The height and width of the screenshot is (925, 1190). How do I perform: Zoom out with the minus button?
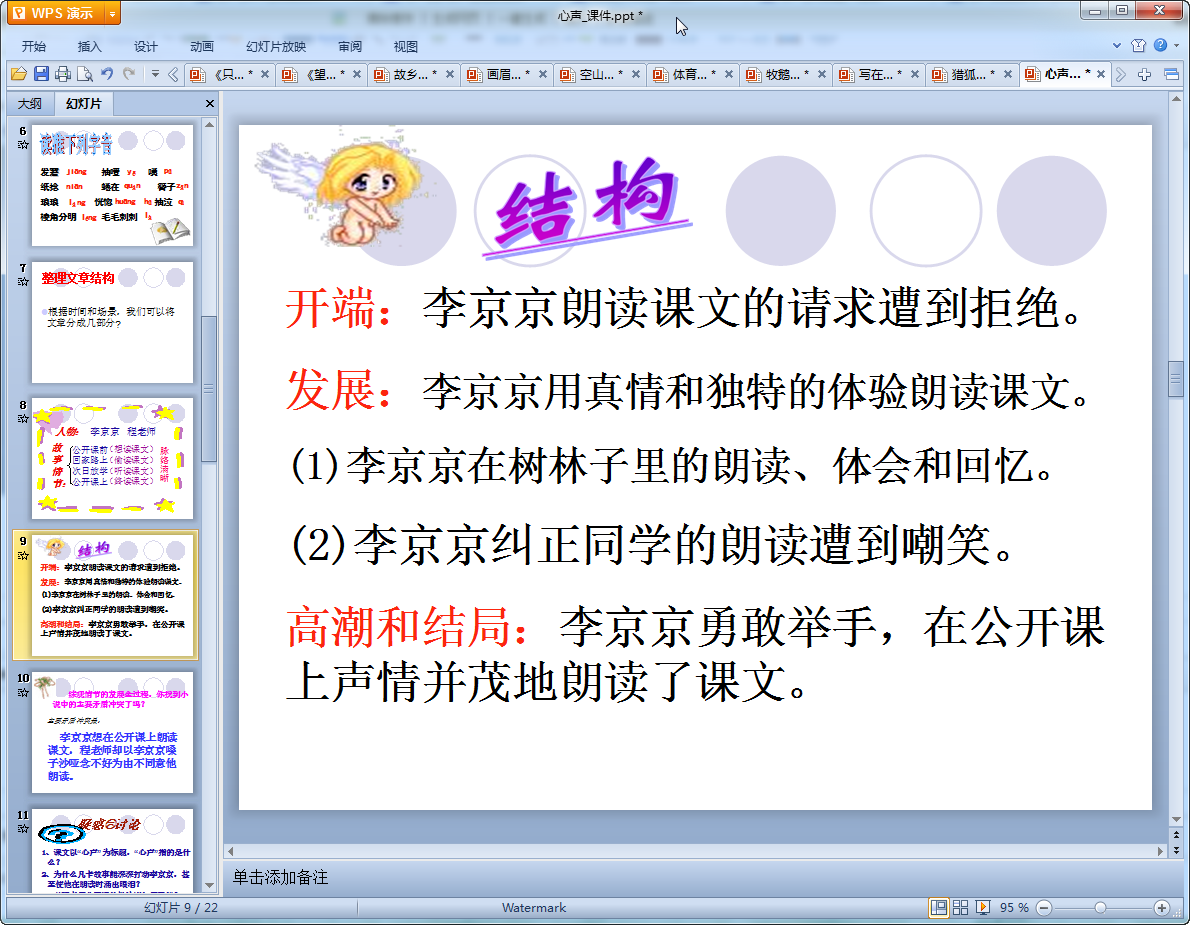tap(1044, 908)
